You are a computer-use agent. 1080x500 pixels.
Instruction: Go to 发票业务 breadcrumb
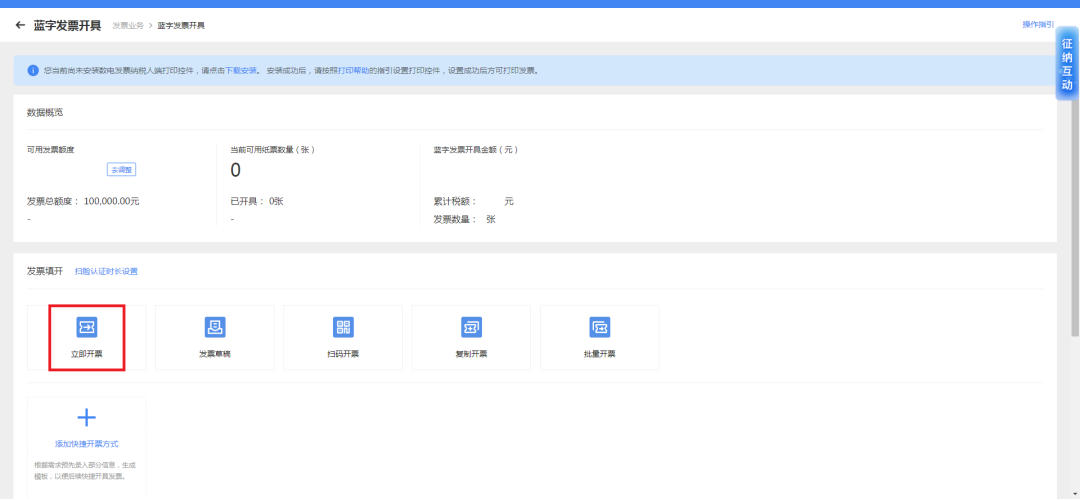128,25
